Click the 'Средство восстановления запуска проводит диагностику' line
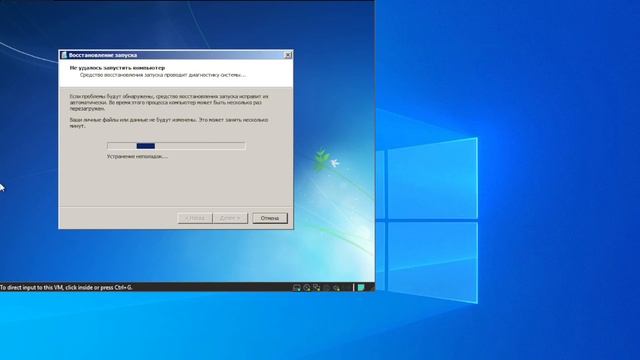Screen dimensions: 640x360 tap(162, 75)
